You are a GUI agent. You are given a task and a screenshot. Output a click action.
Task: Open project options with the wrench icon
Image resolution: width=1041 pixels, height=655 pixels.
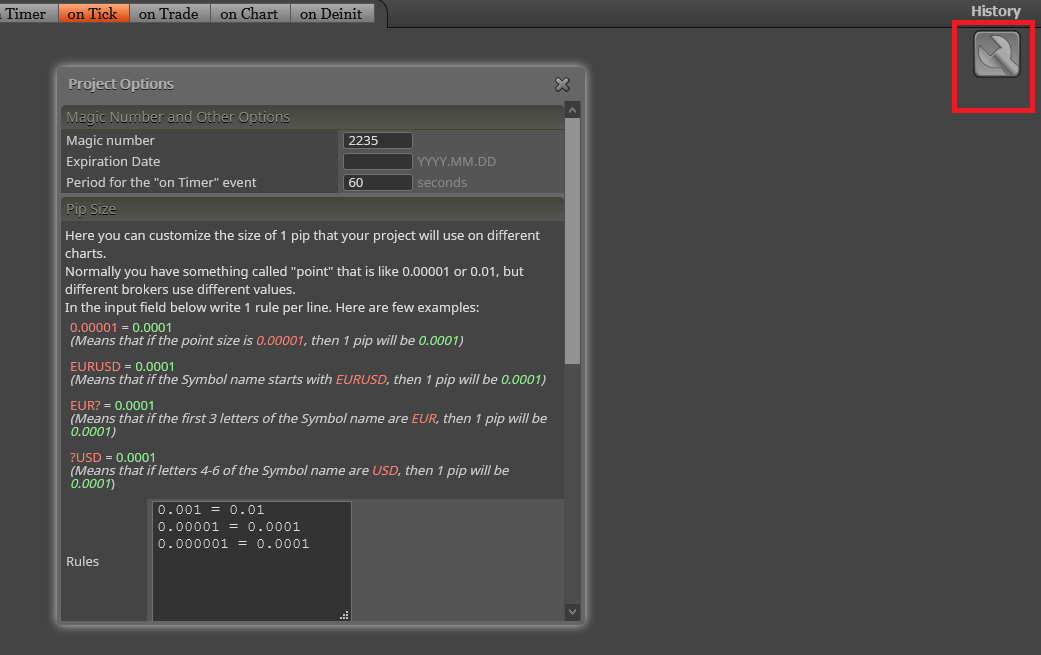click(x=996, y=54)
